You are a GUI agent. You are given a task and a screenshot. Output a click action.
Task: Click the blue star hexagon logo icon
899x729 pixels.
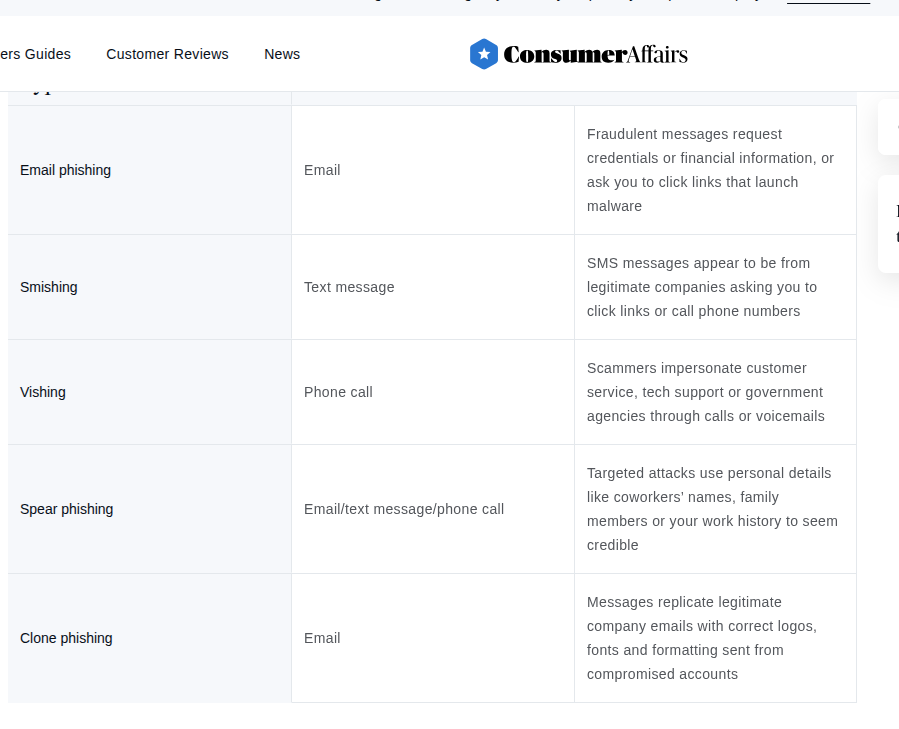point(484,54)
